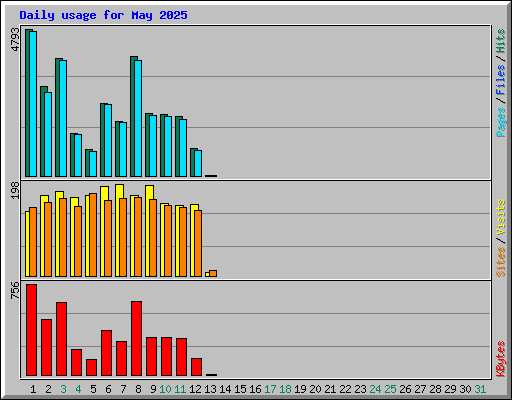Click day label '21' on the axis
Screen dimensions: 512x400
[x=330, y=389]
